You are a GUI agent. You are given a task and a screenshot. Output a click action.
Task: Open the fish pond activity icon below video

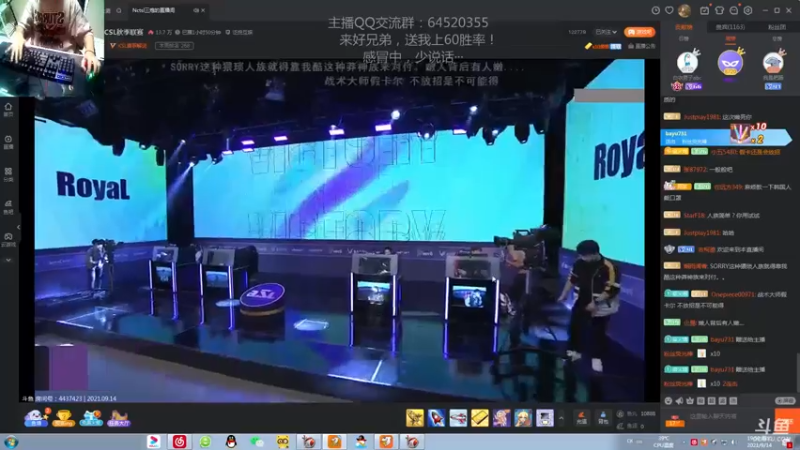[35, 418]
